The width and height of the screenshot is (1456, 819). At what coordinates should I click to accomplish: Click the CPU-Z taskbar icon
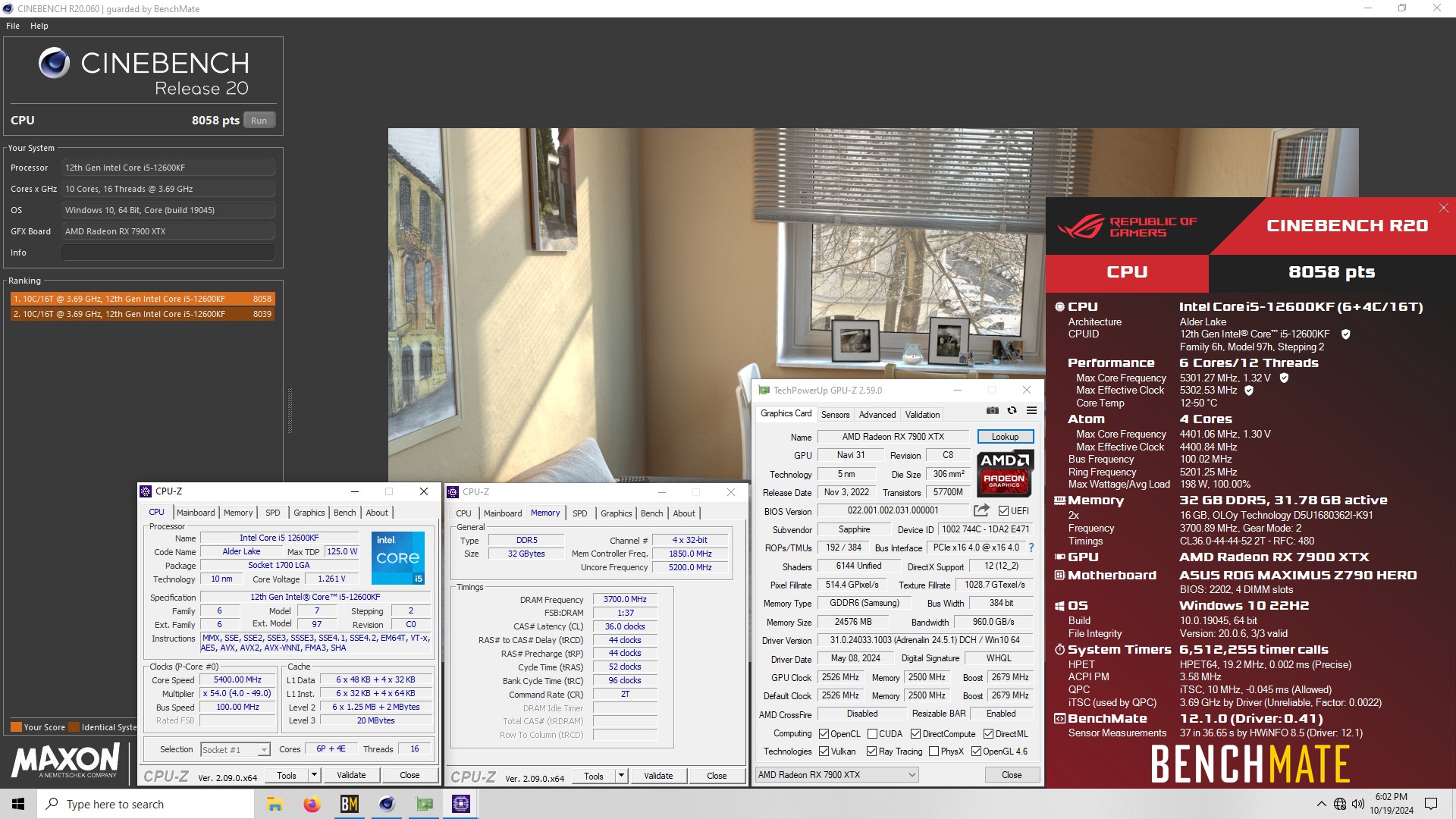(x=461, y=804)
